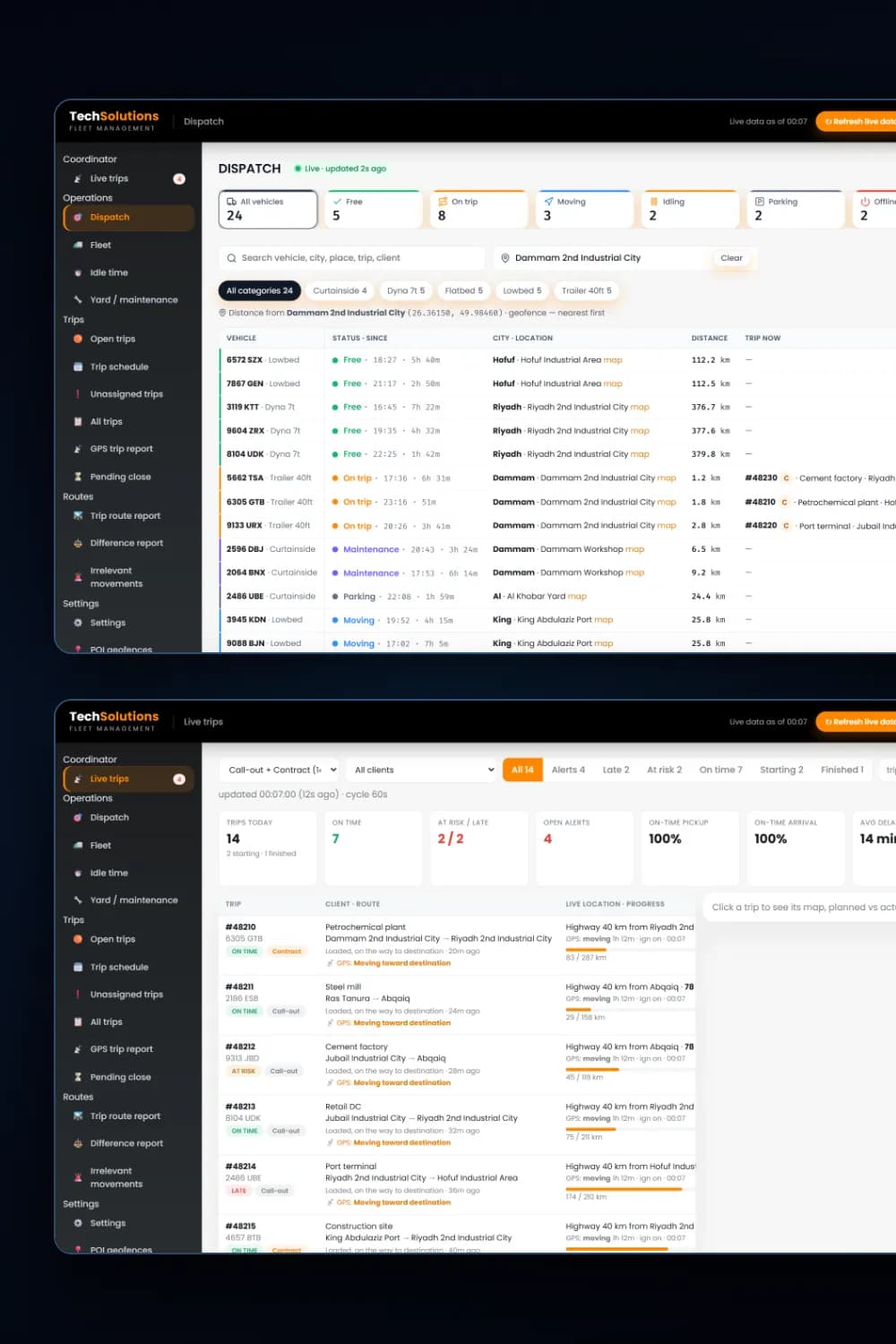Viewport: 896px width, 1344px height.
Task: Select the Free 5 status card
Action: [373, 209]
